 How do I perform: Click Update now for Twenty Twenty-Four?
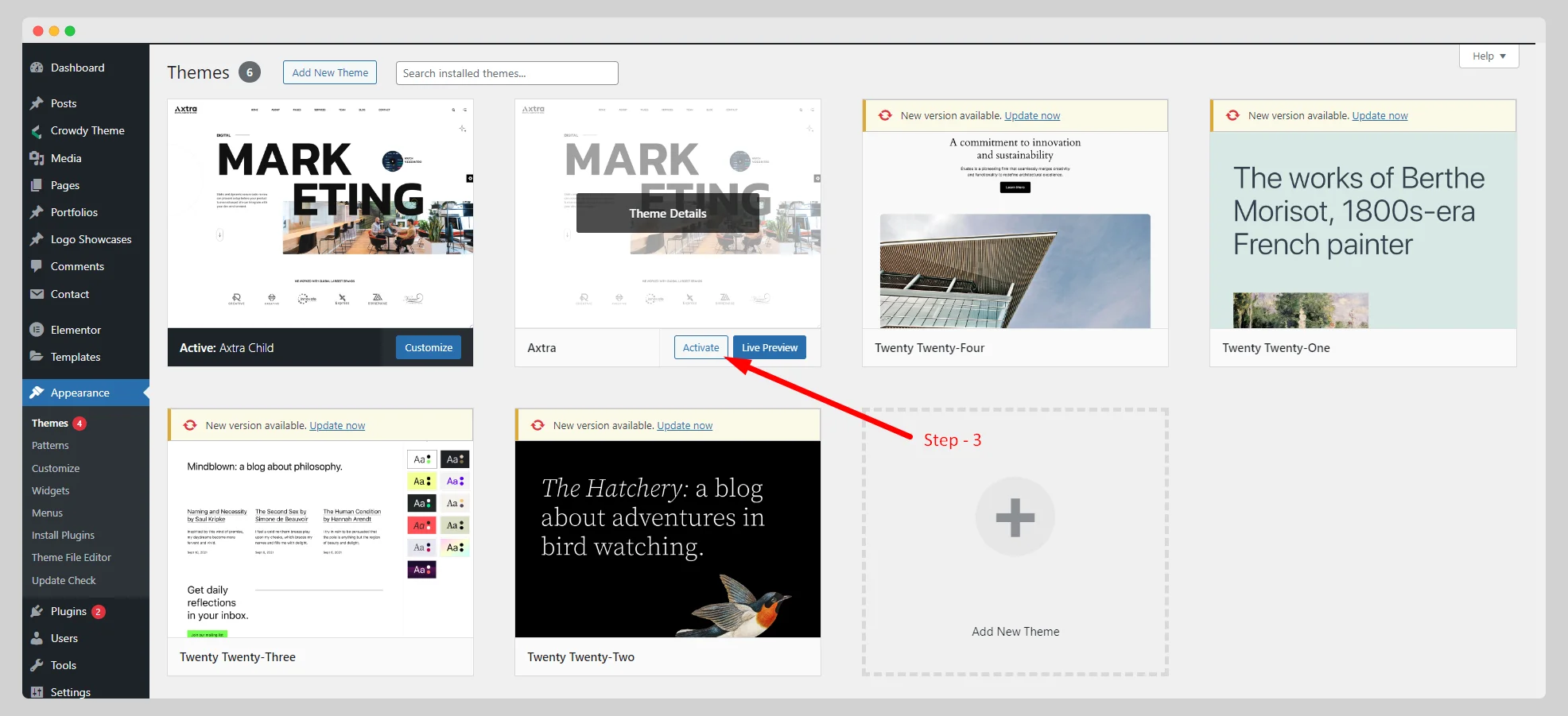(x=1032, y=115)
